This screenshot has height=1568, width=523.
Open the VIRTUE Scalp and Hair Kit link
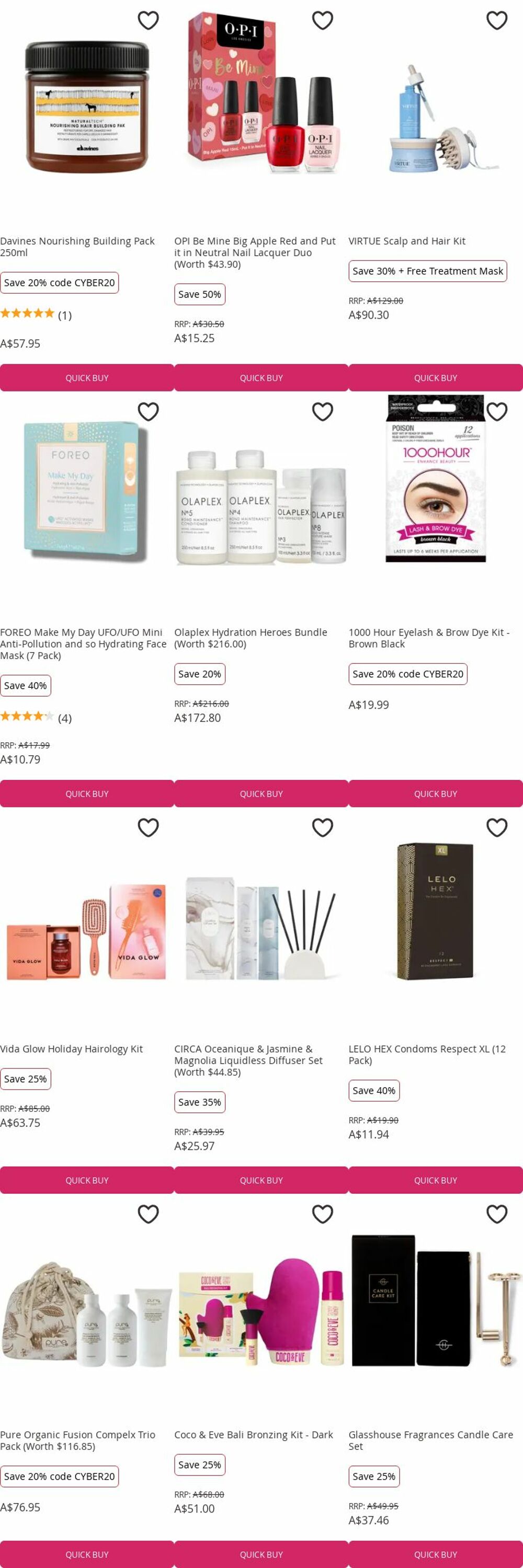pos(407,241)
